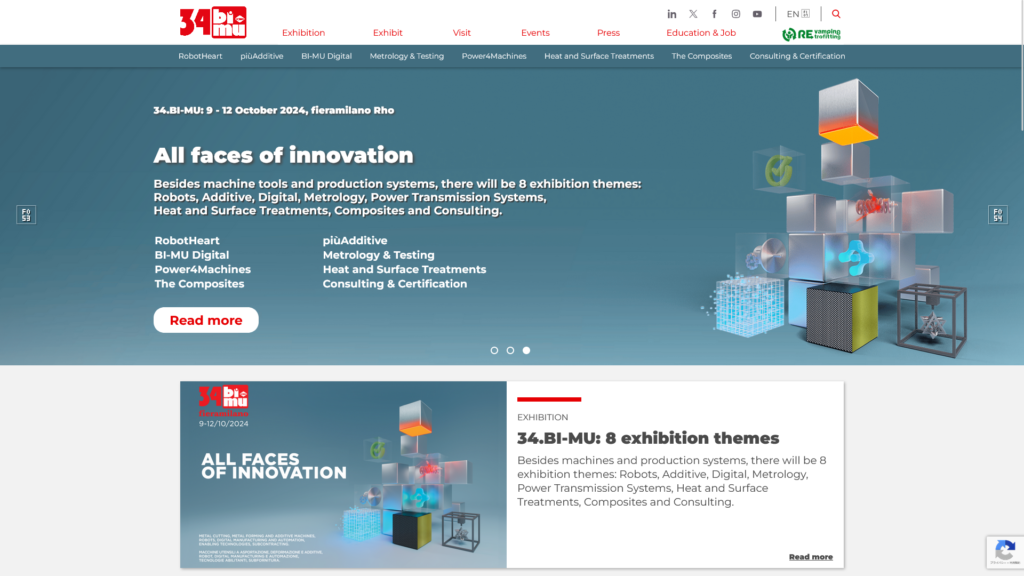Image resolution: width=1024 pixels, height=576 pixels.
Task: Click the 'All faces of innovation' hero heading
Action: point(283,155)
